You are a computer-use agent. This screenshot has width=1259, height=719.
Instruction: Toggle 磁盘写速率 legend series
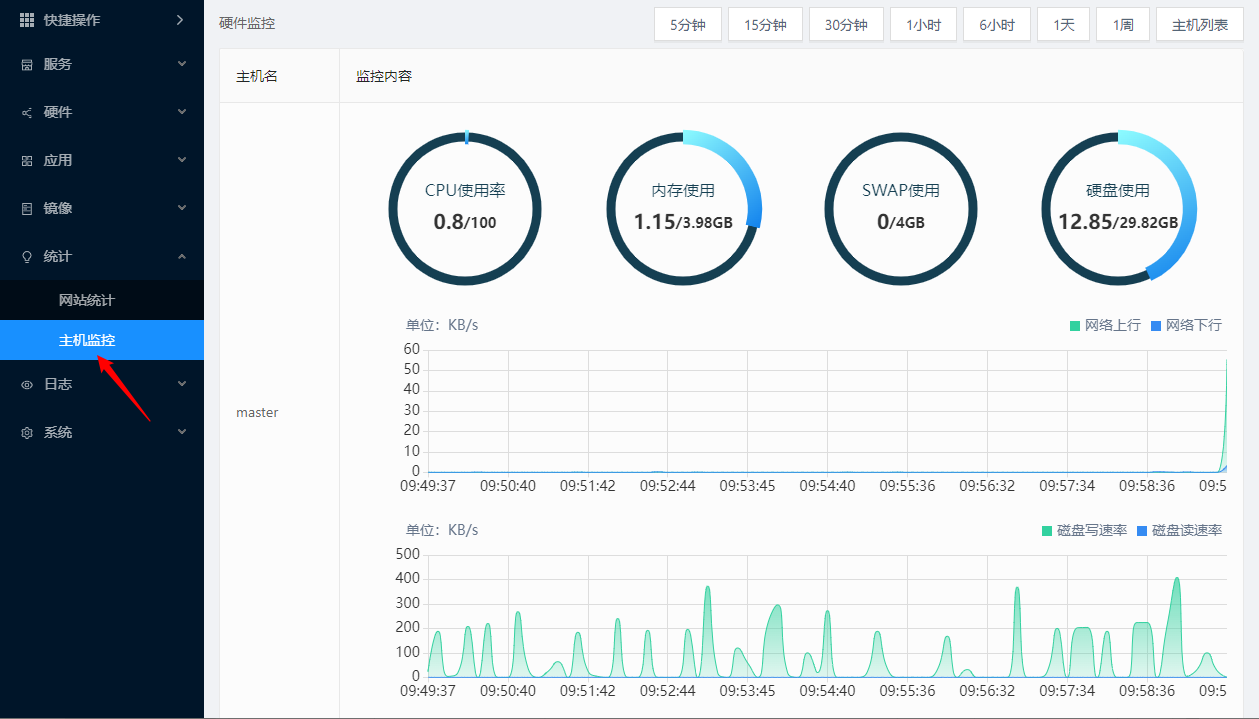pos(1084,530)
